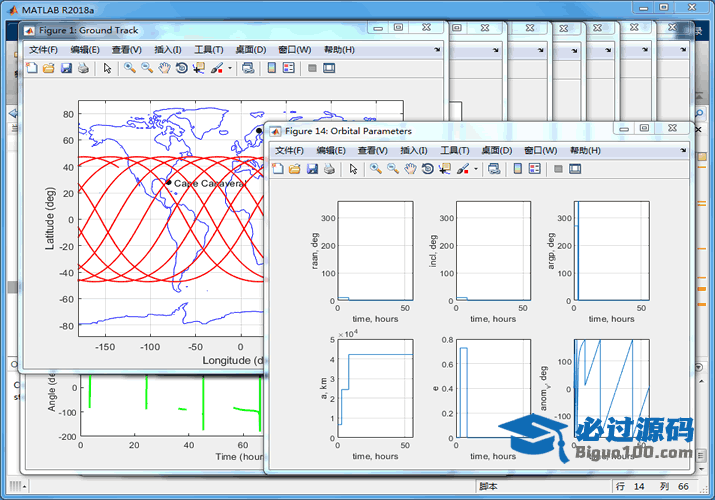
Task: Click Save icon in Figure 14 toolbar
Action: click(x=312, y=169)
